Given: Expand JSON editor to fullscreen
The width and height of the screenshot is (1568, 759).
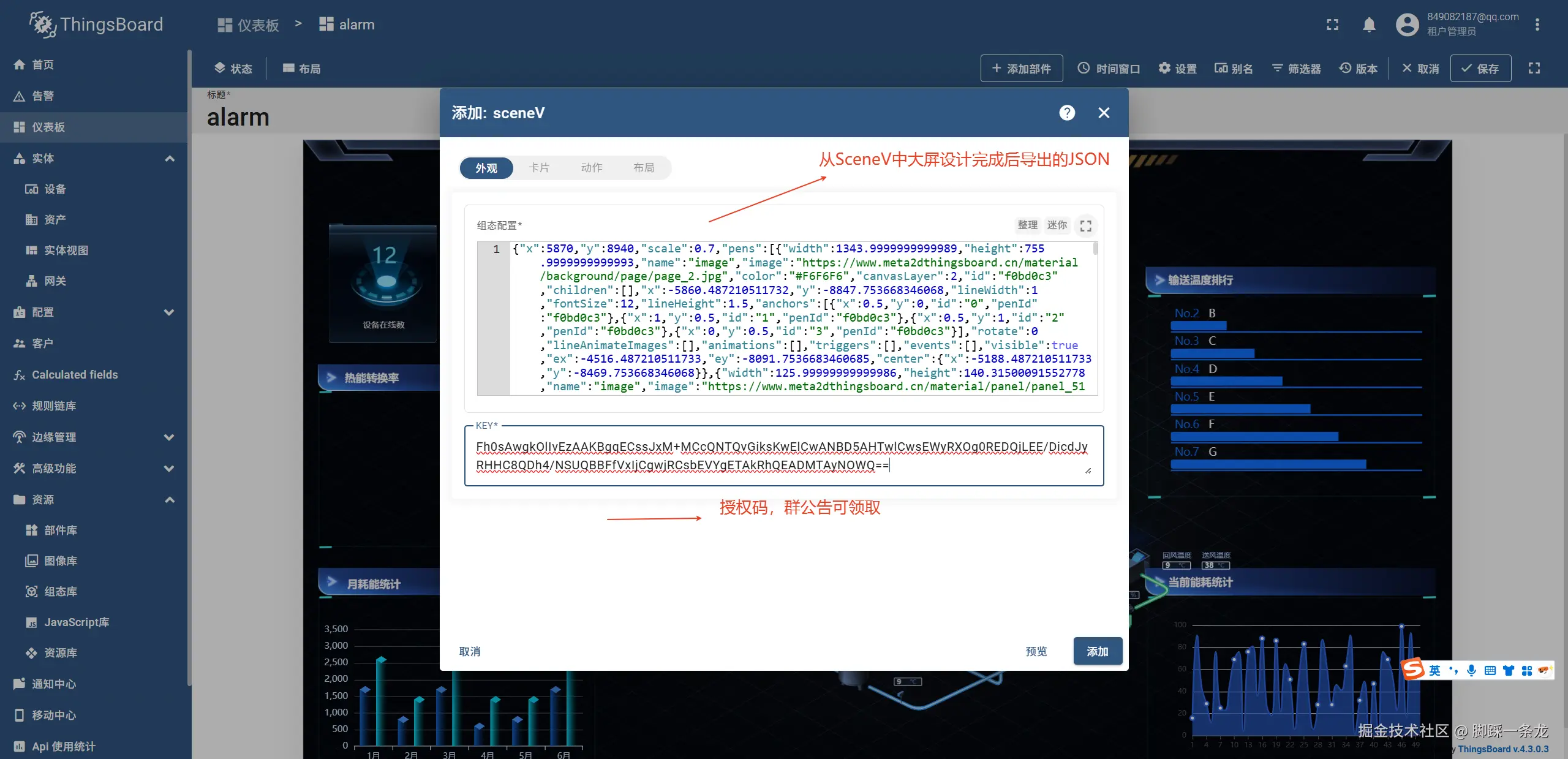Looking at the screenshot, I should point(1086,226).
